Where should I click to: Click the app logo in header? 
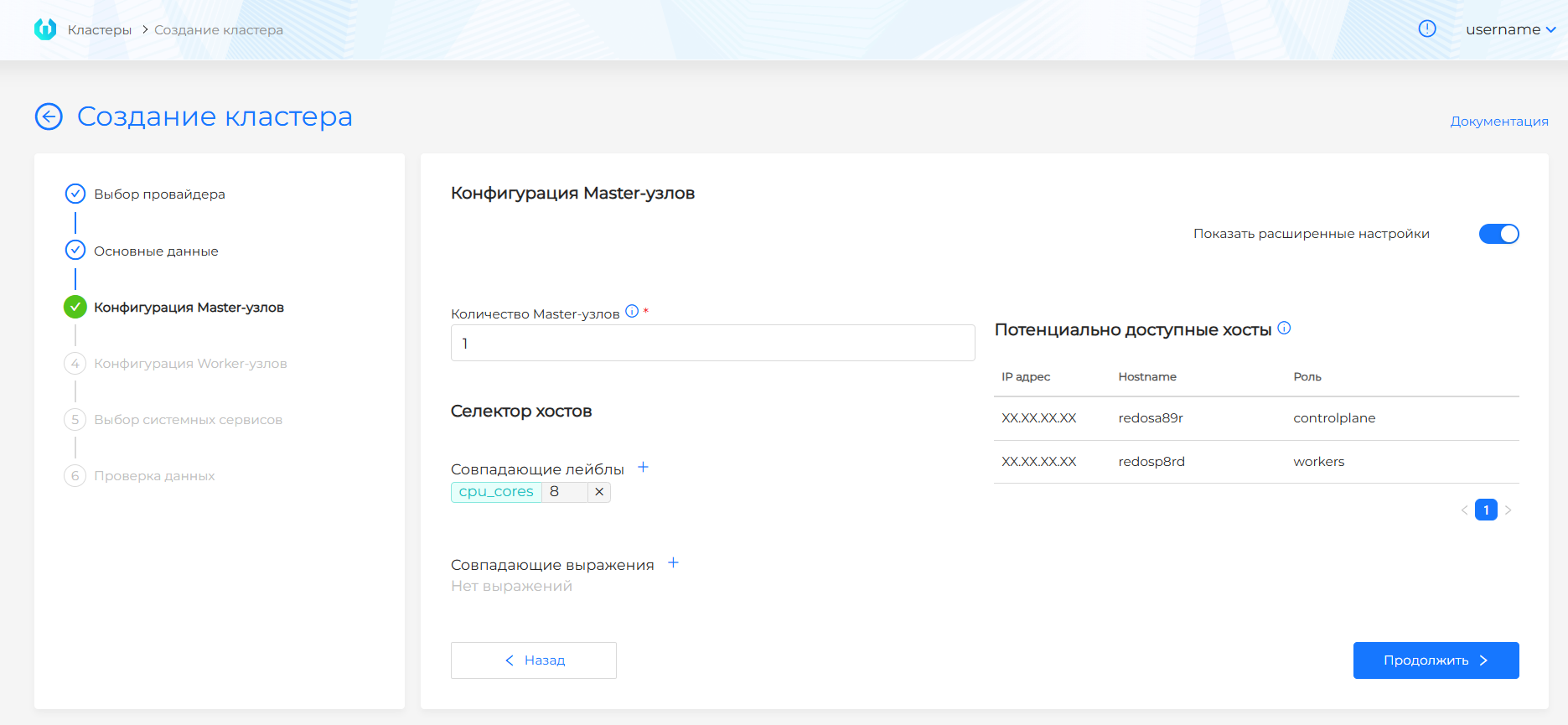(45, 29)
